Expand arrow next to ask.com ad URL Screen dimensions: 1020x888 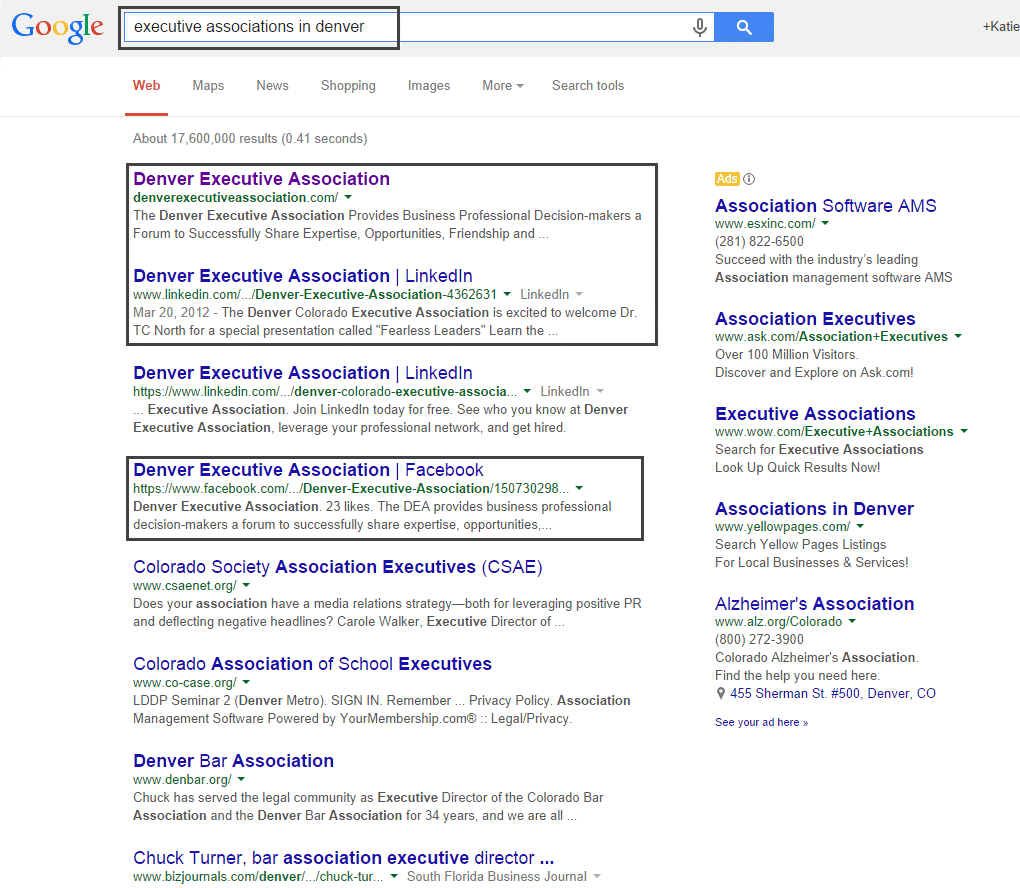(x=958, y=336)
